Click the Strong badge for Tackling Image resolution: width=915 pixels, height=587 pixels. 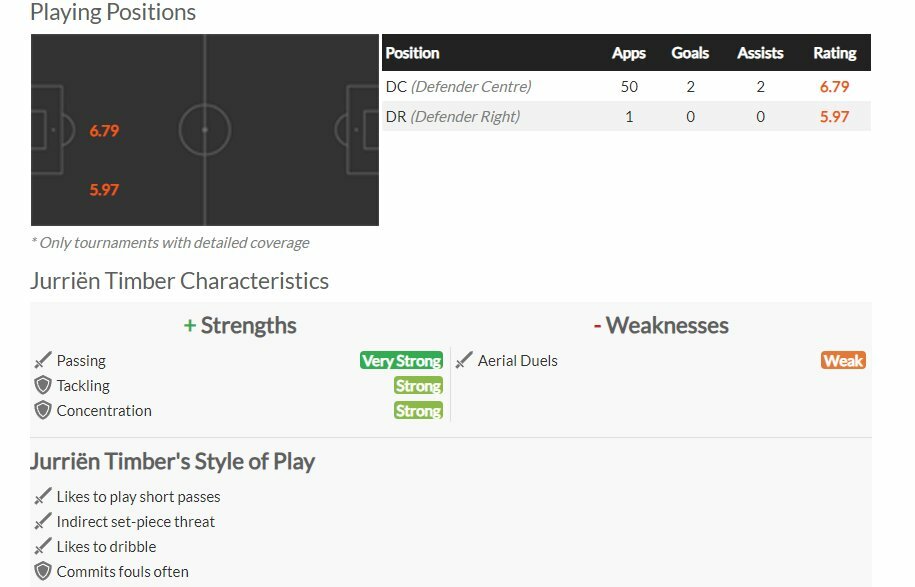point(418,386)
